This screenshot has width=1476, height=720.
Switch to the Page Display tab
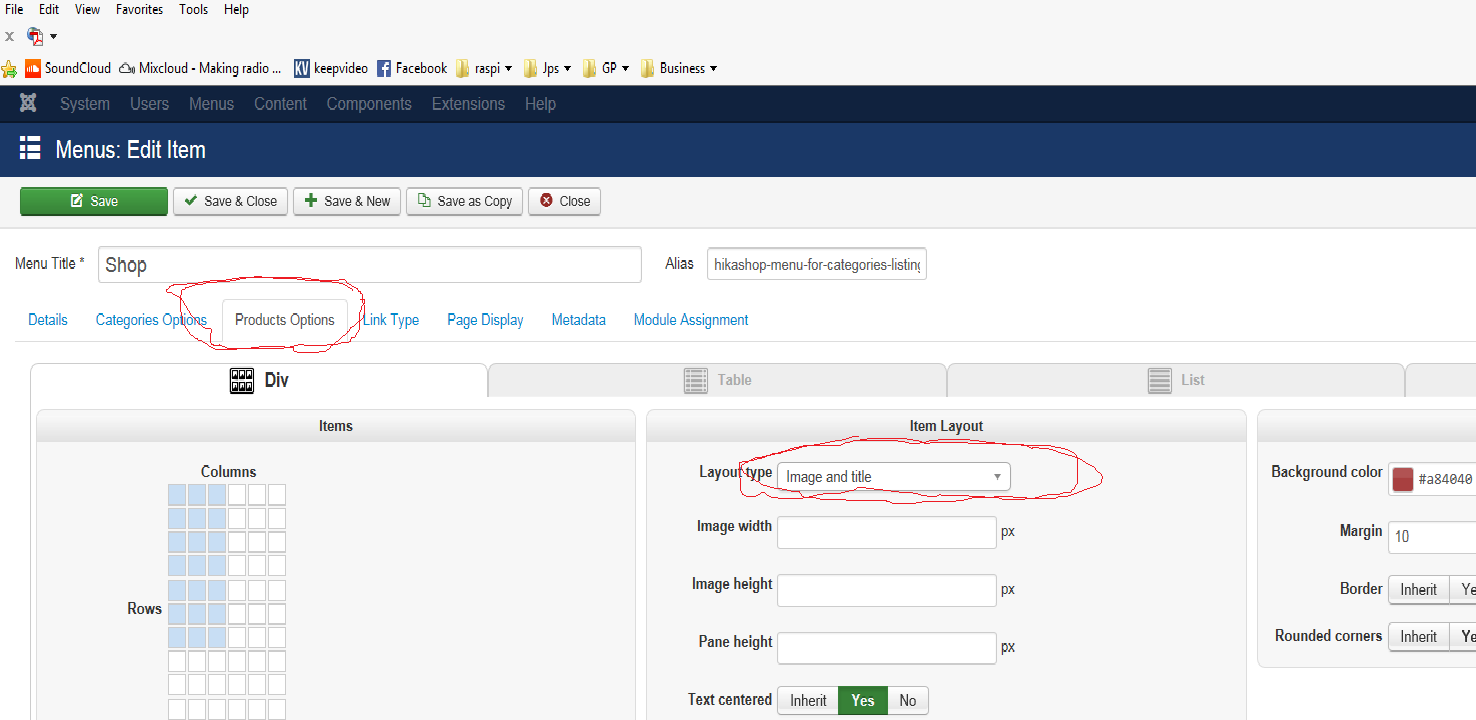pyautogui.click(x=485, y=320)
